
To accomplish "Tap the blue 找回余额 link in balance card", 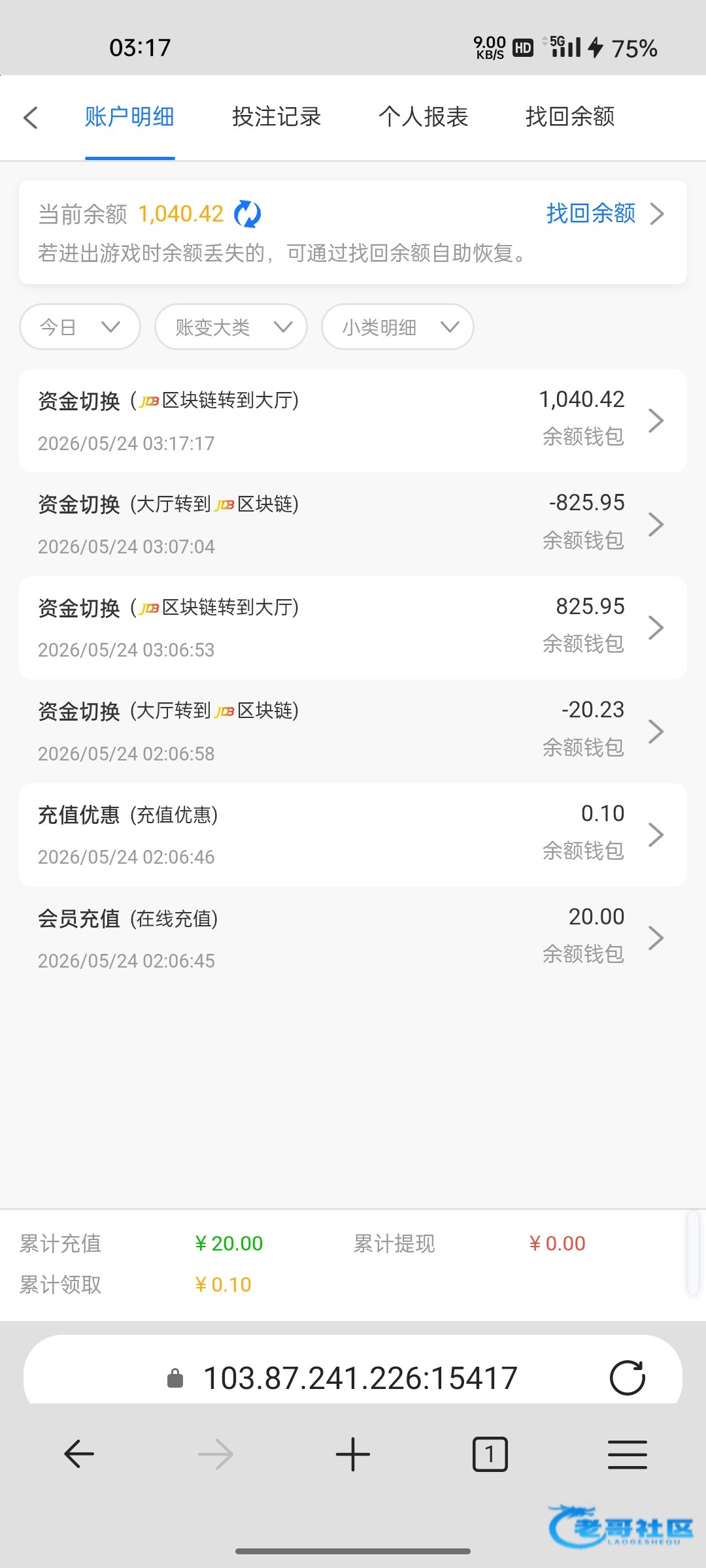I will click(591, 213).
